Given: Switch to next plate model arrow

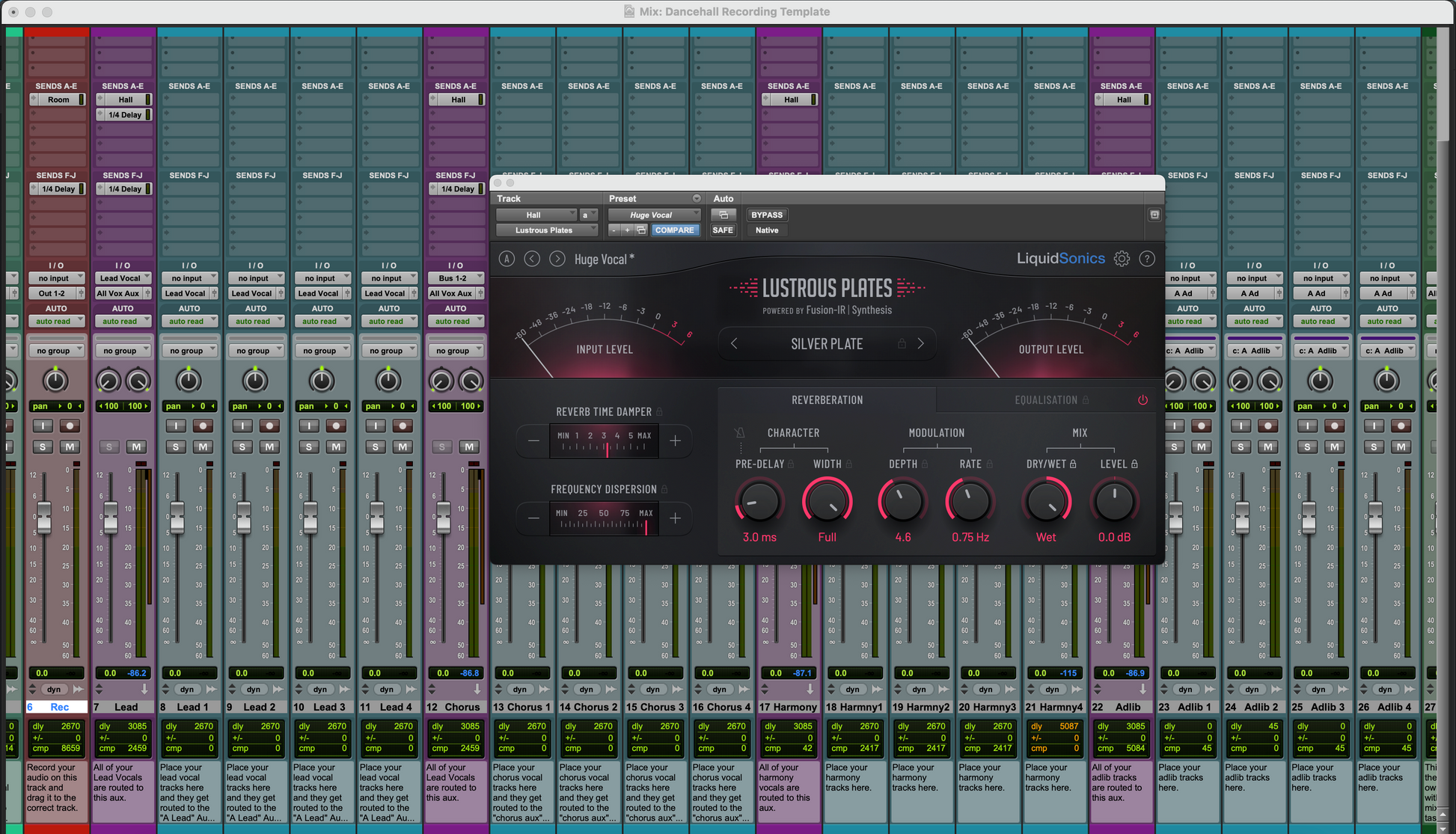Looking at the screenshot, I should point(921,344).
